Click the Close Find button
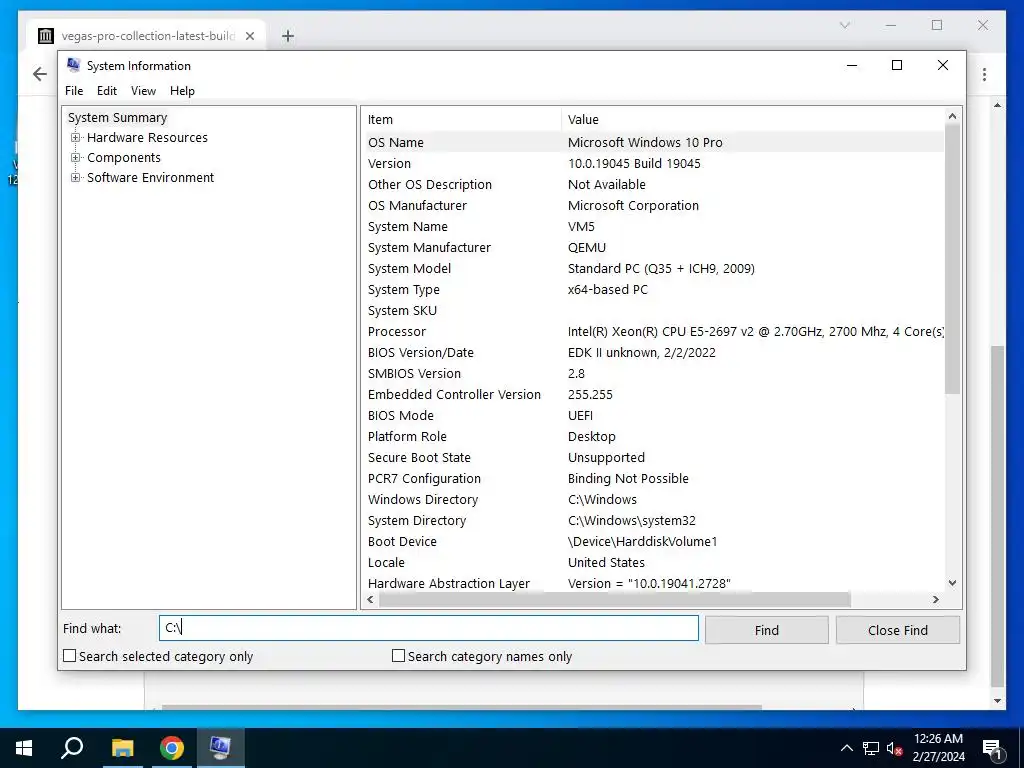The height and width of the screenshot is (768, 1024). tap(897, 630)
